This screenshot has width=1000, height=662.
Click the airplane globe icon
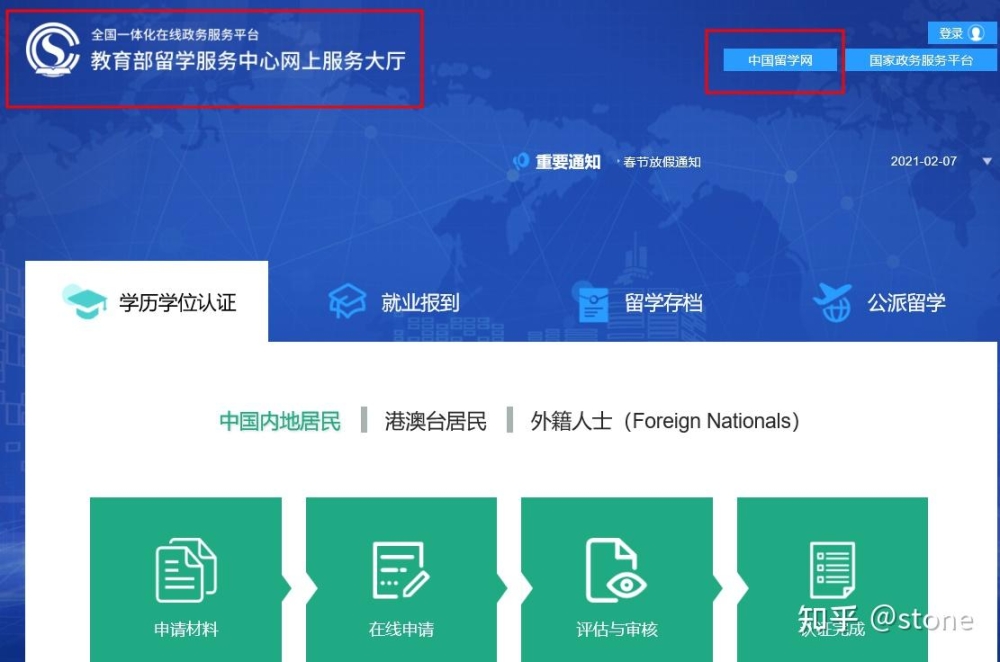(833, 303)
